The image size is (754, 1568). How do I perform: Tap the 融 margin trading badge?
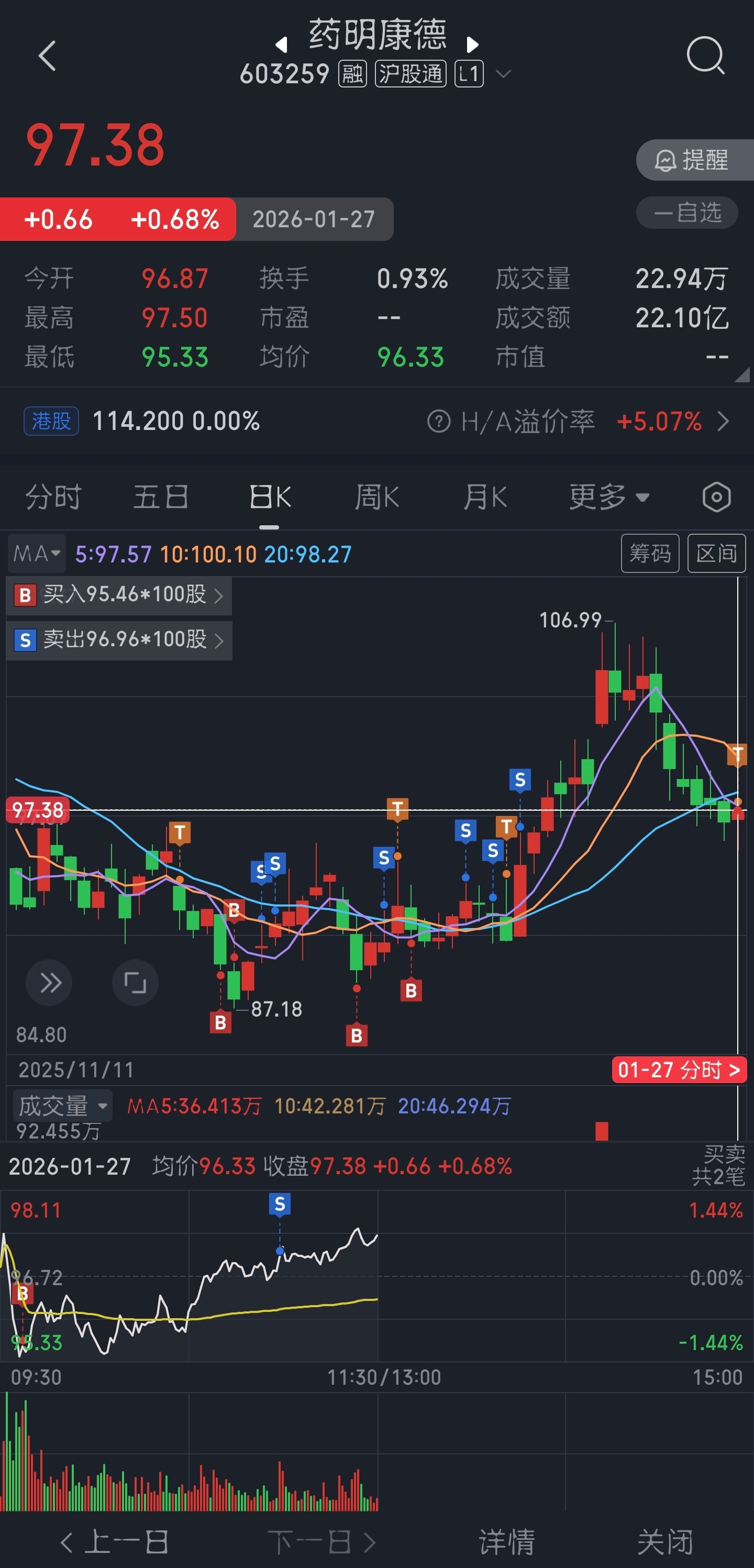pos(352,74)
